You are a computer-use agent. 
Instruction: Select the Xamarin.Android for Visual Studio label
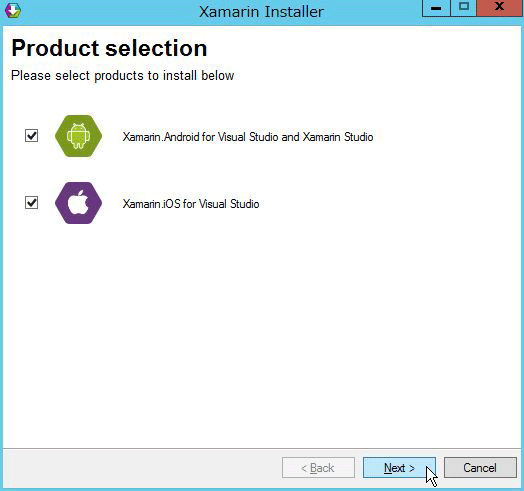click(x=248, y=137)
